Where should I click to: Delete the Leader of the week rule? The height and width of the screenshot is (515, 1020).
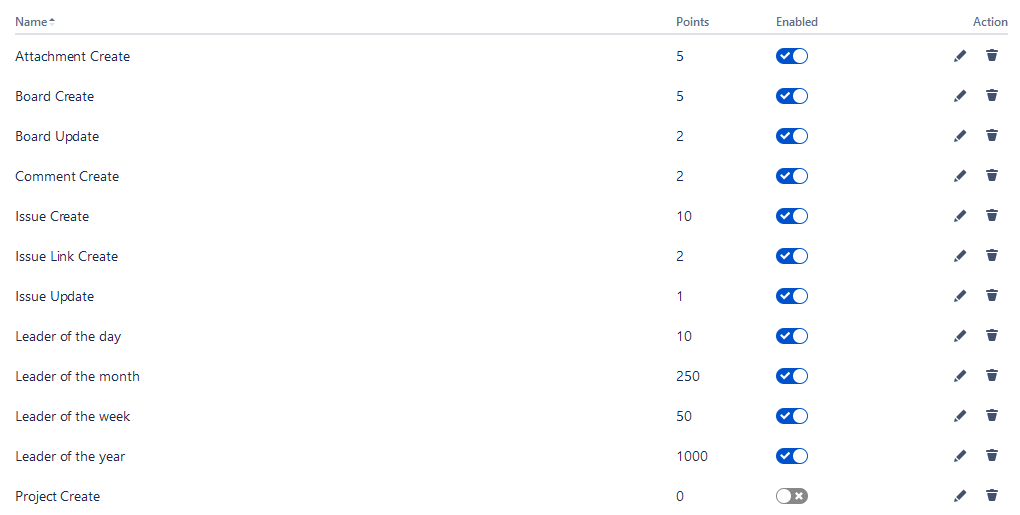tap(992, 416)
